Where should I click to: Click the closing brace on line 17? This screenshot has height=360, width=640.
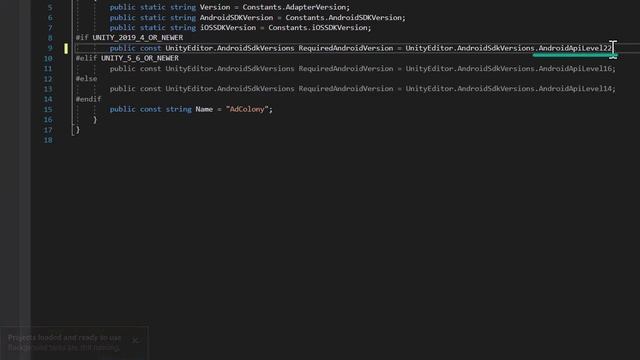point(78,130)
